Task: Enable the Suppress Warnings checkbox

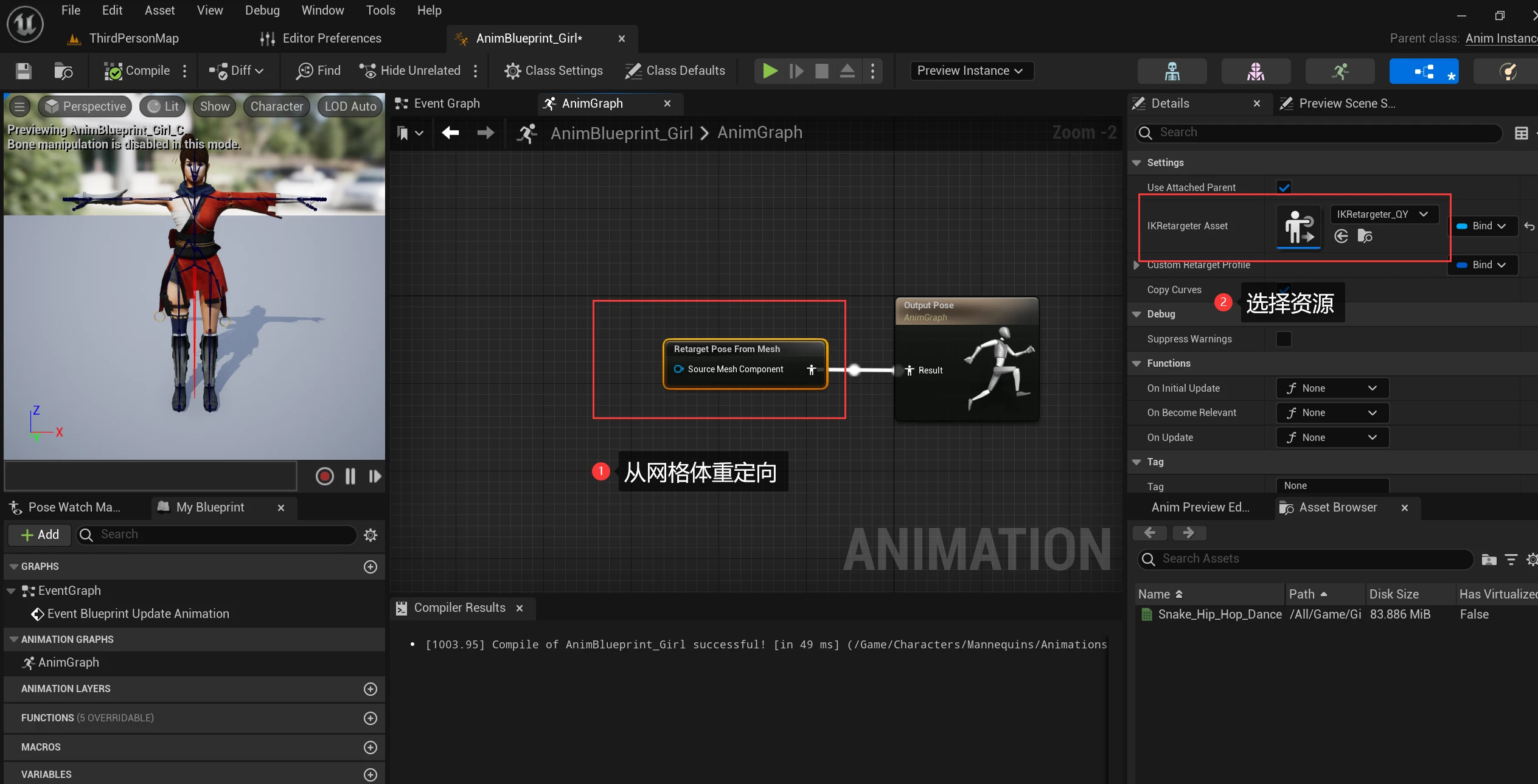Action: coord(1284,339)
